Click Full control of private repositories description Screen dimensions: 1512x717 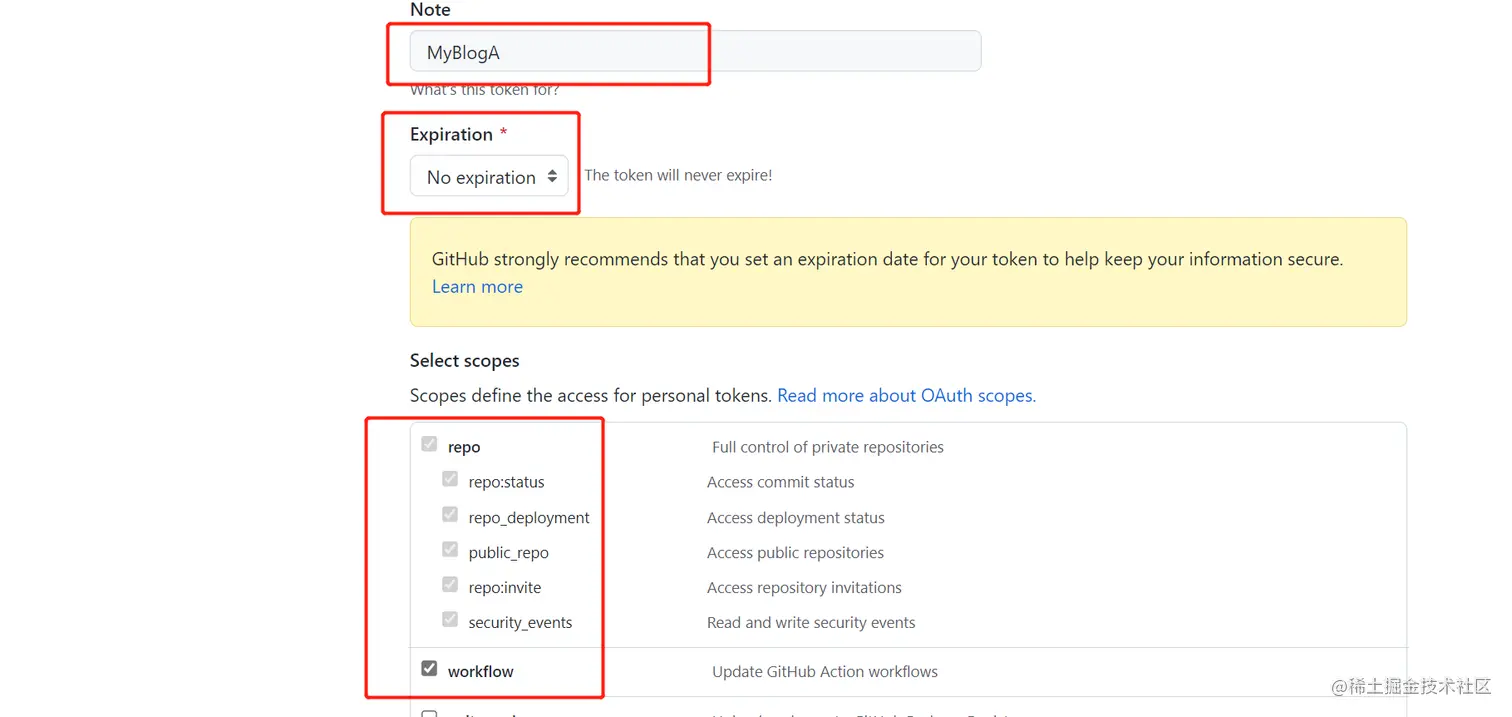tap(827, 448)
